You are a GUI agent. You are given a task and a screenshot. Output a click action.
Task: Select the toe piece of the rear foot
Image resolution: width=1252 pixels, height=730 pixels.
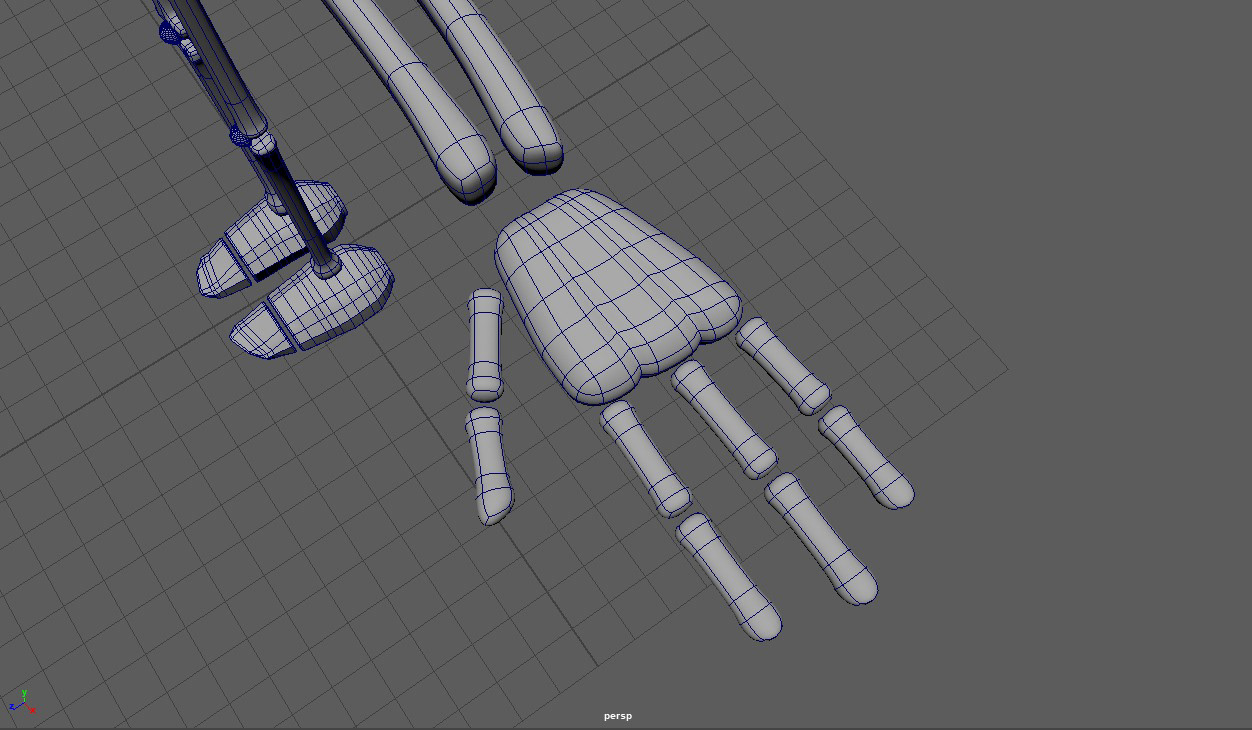click(224, 268)
